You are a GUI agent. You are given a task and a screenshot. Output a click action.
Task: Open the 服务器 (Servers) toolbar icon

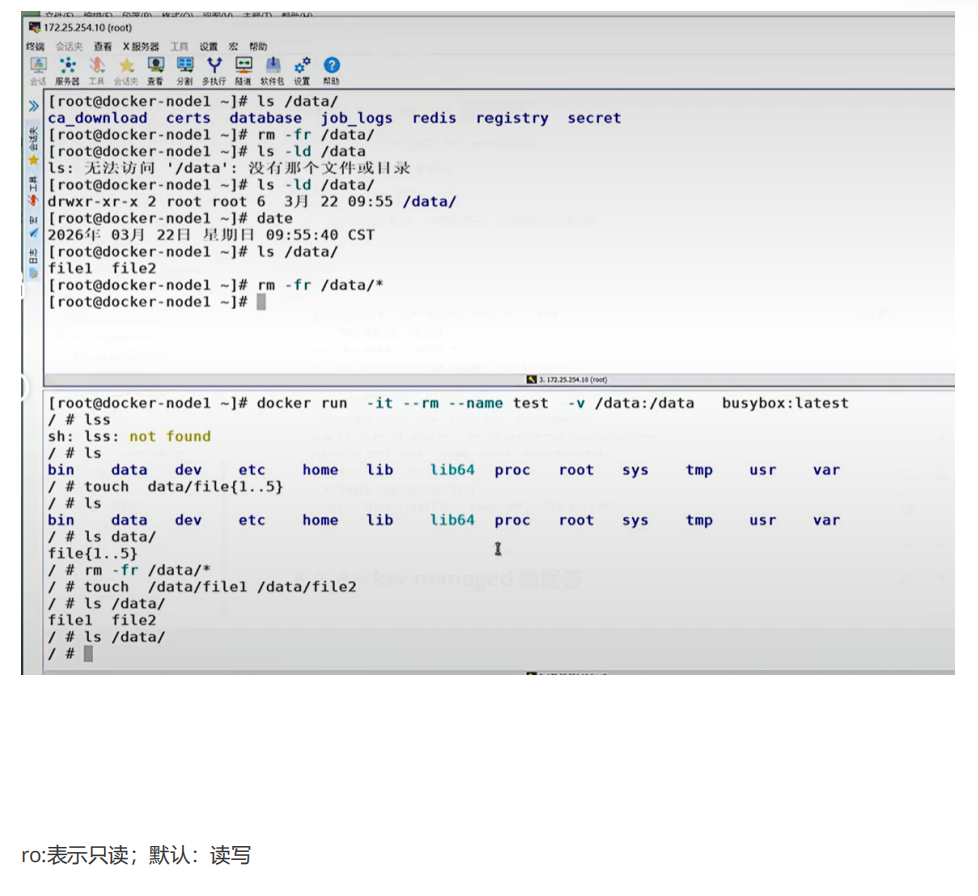click(67, 70)
